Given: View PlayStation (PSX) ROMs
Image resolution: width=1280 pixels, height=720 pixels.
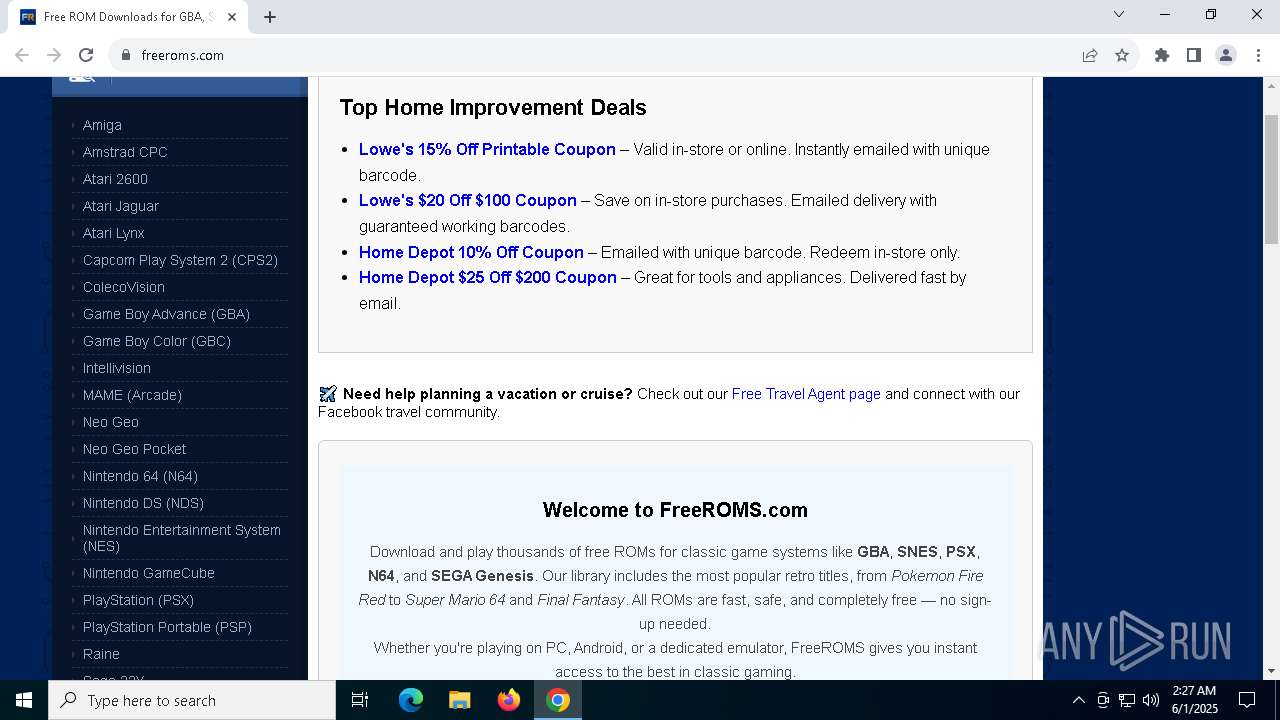Looking at the screenshot, I should [x=138, y=600].
